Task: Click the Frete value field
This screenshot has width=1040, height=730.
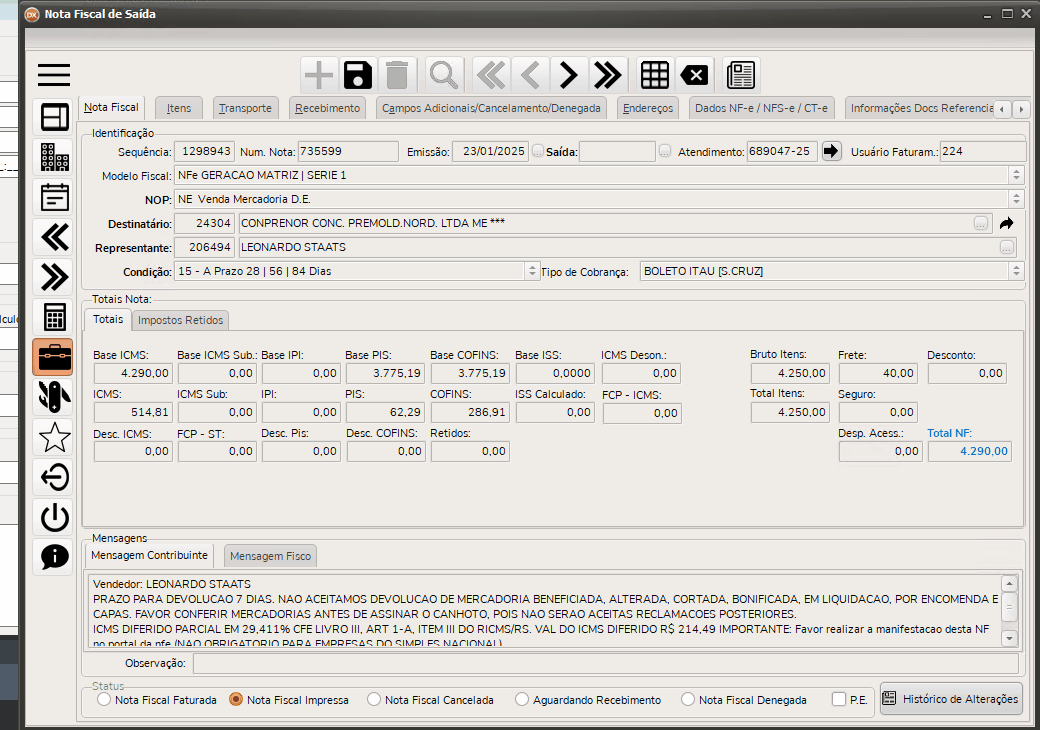Action: 878,373
